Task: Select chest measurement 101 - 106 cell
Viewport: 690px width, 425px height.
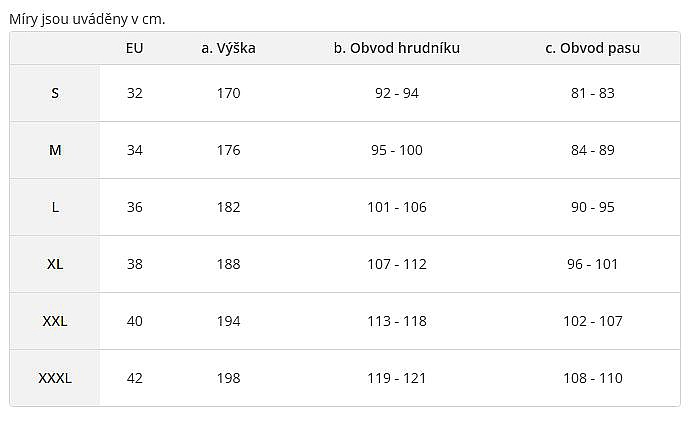Action: 397,207
